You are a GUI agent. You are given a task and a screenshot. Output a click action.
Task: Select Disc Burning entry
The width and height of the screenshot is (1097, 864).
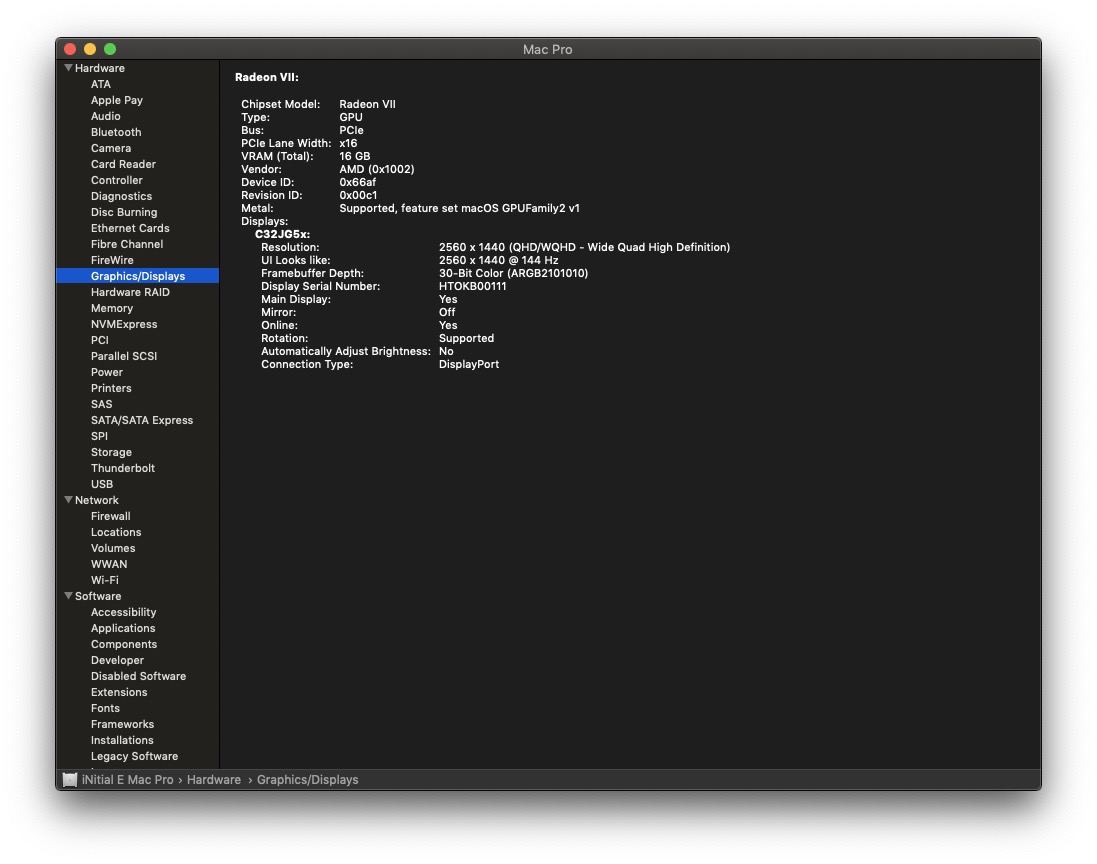[124, 213]
